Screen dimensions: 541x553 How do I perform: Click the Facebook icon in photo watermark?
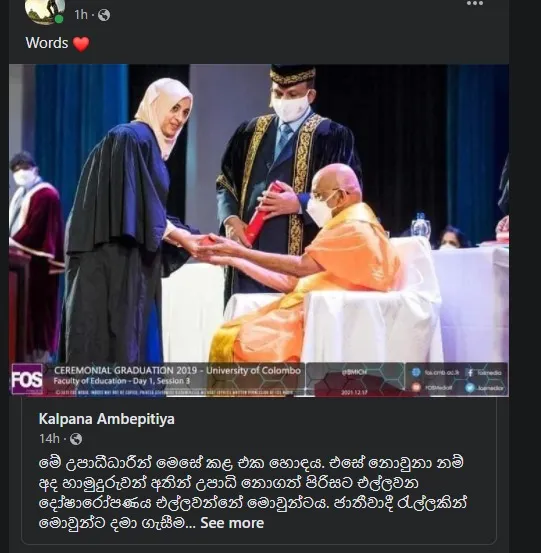(470, 372)
